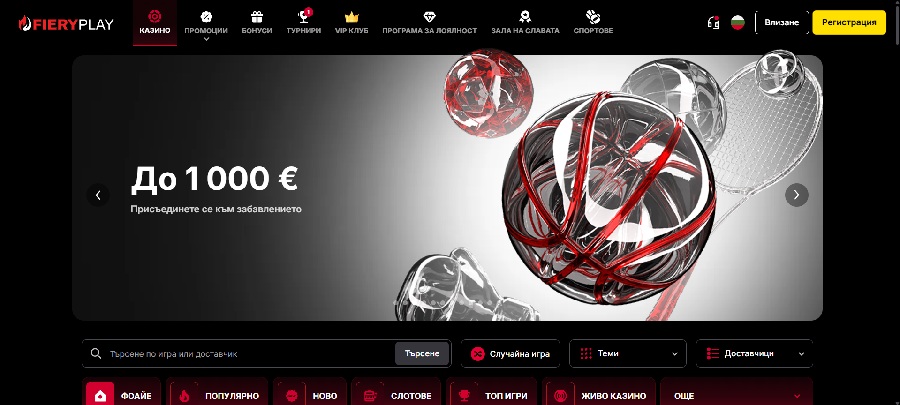
Task: Change language via Bulgarian flag
Action: click(738, 22)
